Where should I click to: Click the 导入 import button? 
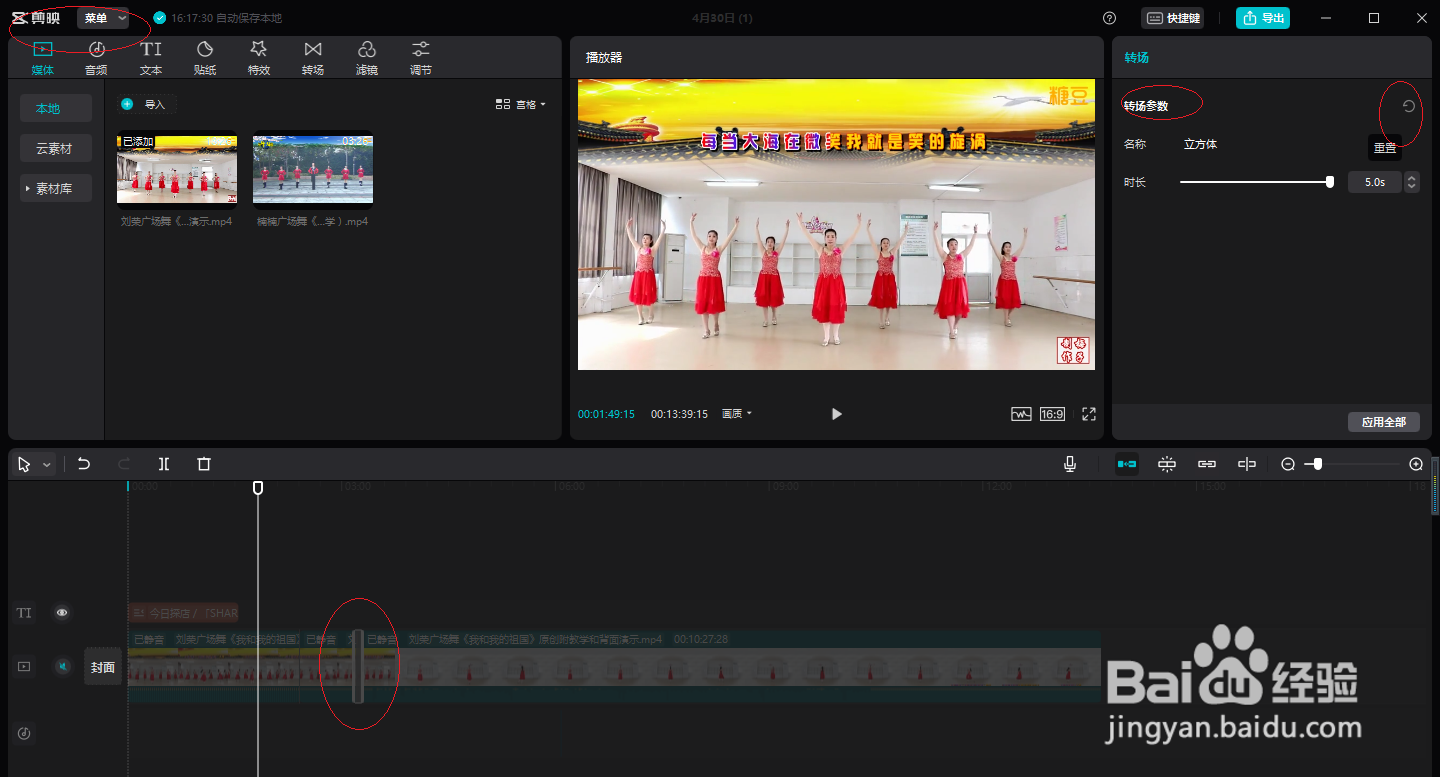(x=147, y=104)
